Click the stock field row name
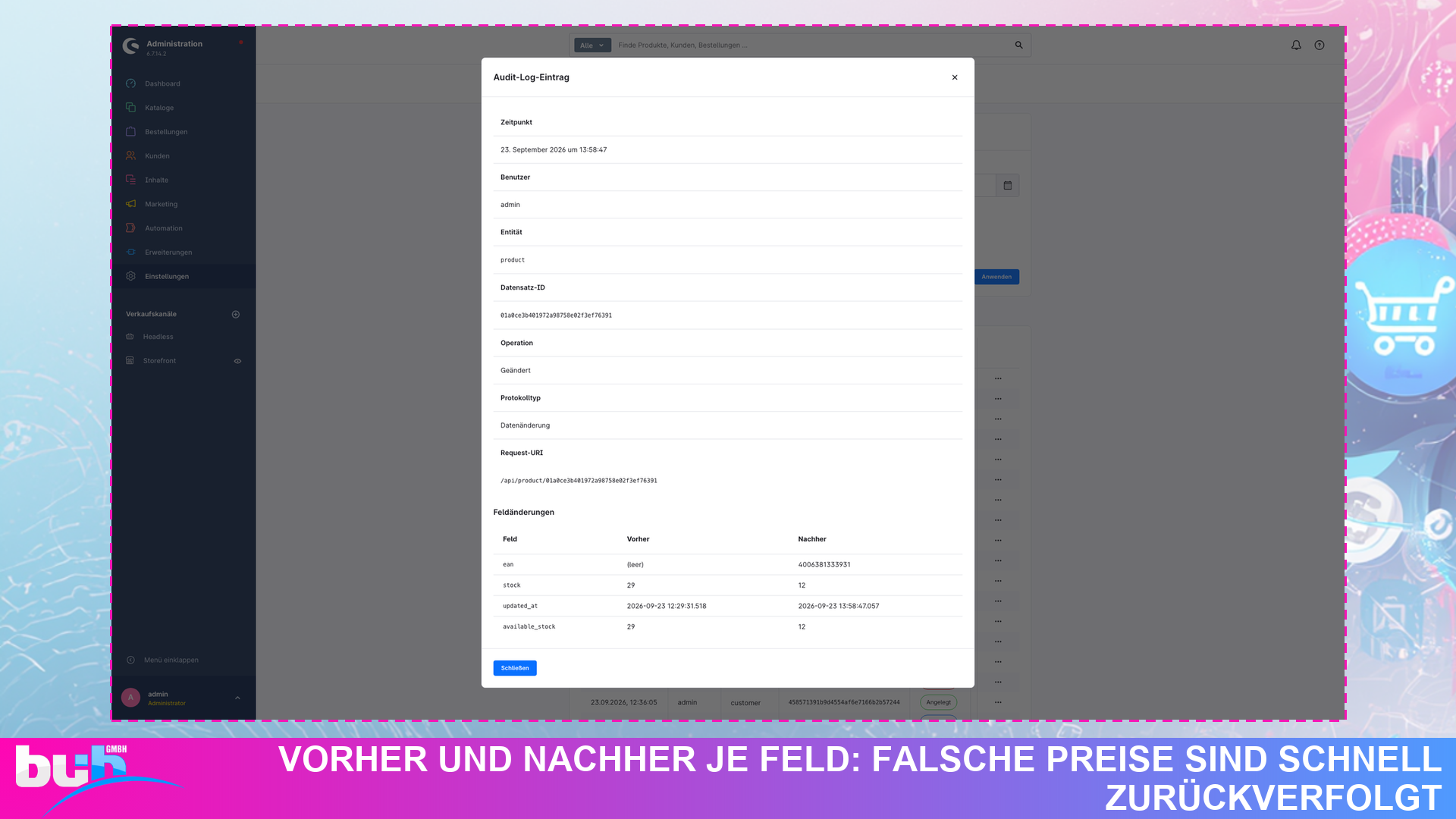The height and width of the screenshot is (819, 1456). (x=512, y=585)
